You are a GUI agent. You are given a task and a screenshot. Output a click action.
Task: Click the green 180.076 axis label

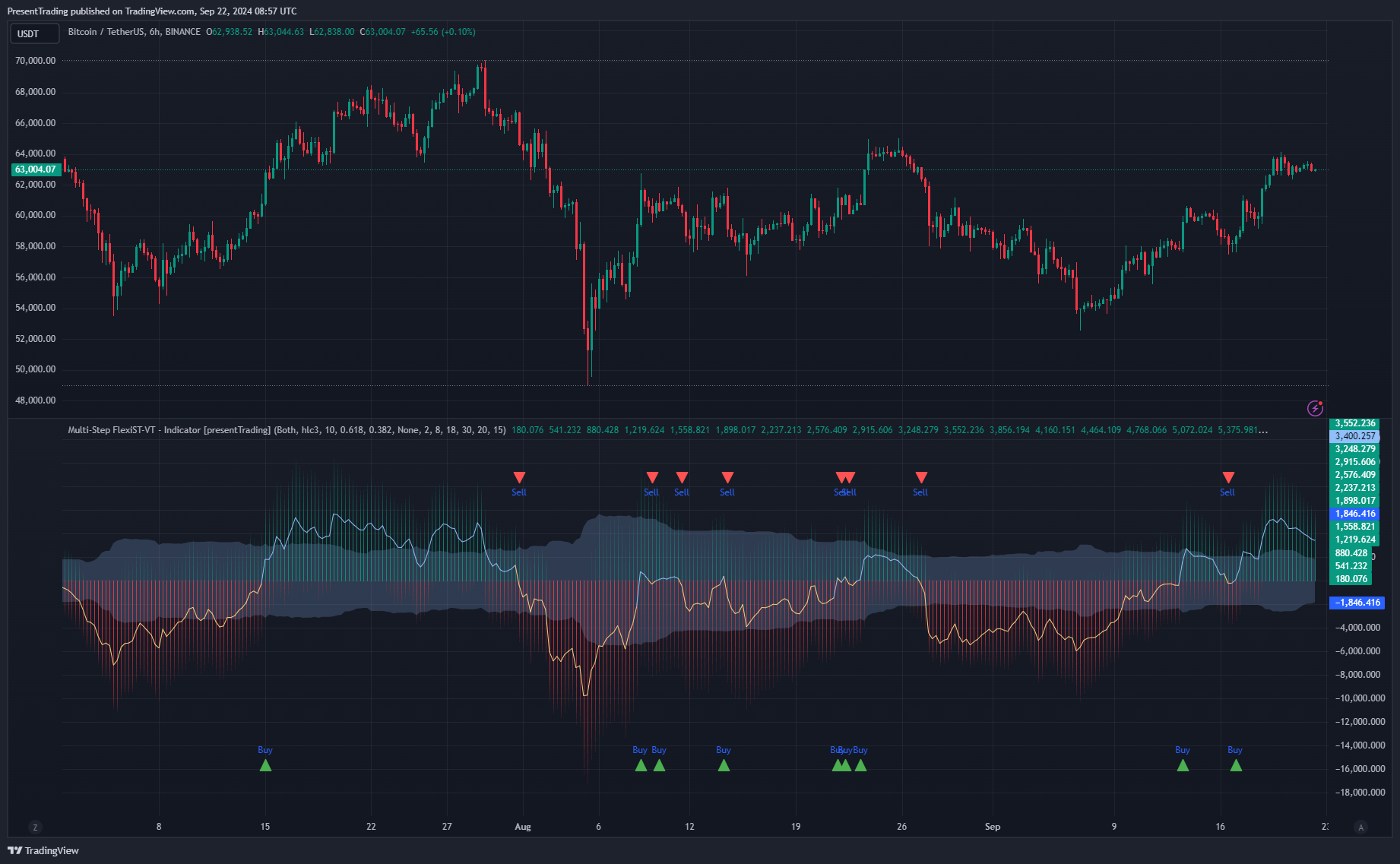point(1351,579)
